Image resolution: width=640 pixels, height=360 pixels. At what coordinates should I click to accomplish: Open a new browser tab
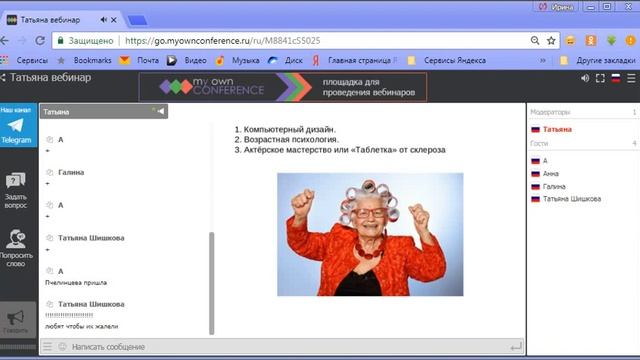point(138,20)
